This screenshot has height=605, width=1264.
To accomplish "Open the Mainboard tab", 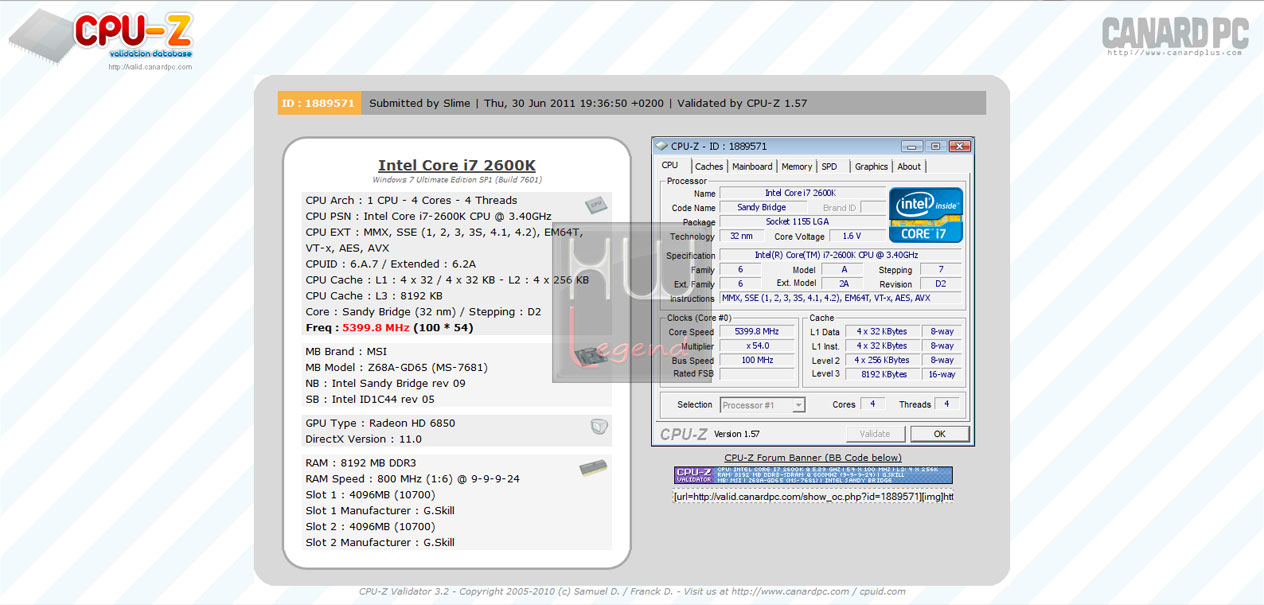I will pos(752,167).
